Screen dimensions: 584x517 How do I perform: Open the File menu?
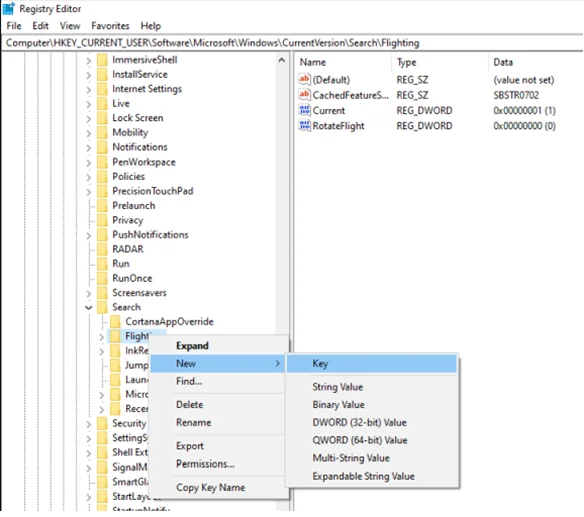pos(14,26)
